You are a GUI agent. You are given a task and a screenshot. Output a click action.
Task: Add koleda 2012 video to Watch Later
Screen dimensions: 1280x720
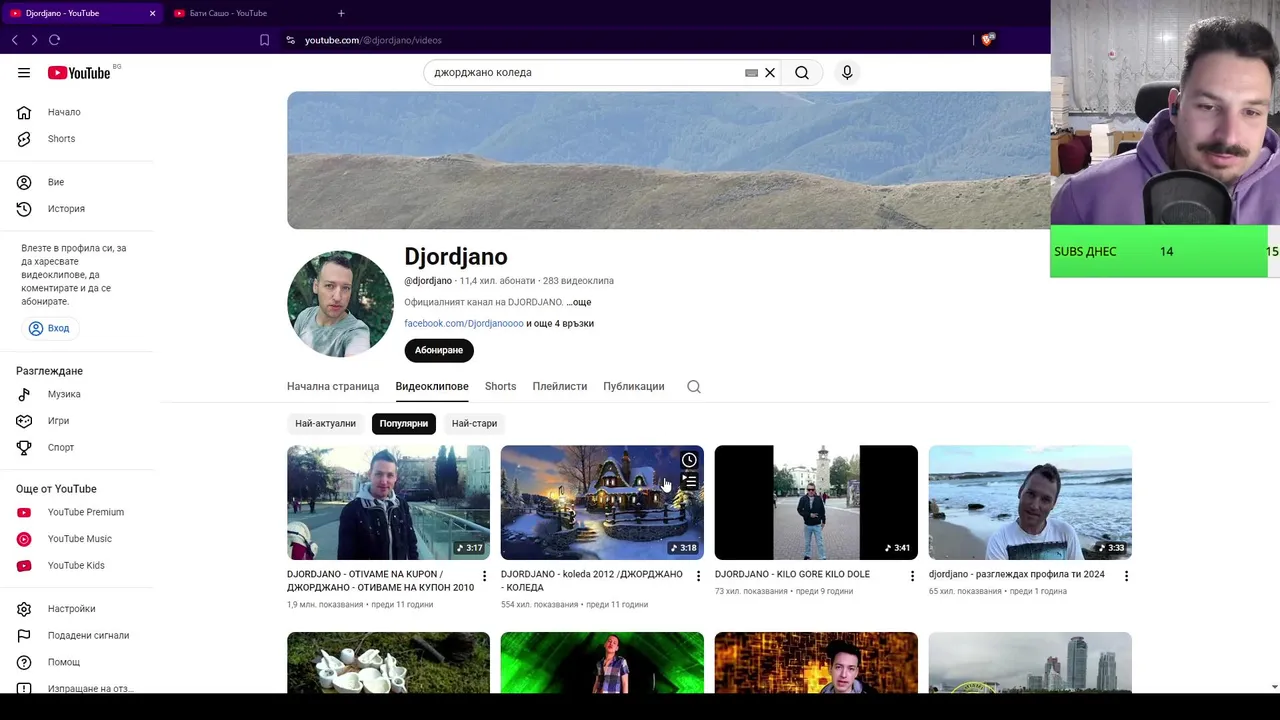click(689, 460)
